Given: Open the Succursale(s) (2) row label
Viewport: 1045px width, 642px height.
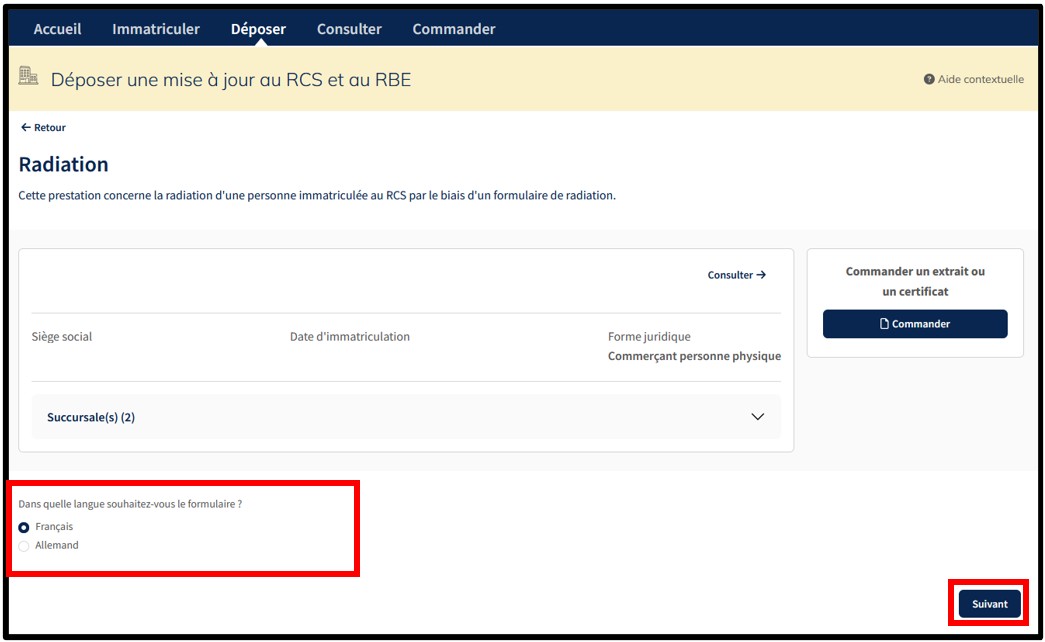Looking at the screenshot, I should (x=91, y=417).
